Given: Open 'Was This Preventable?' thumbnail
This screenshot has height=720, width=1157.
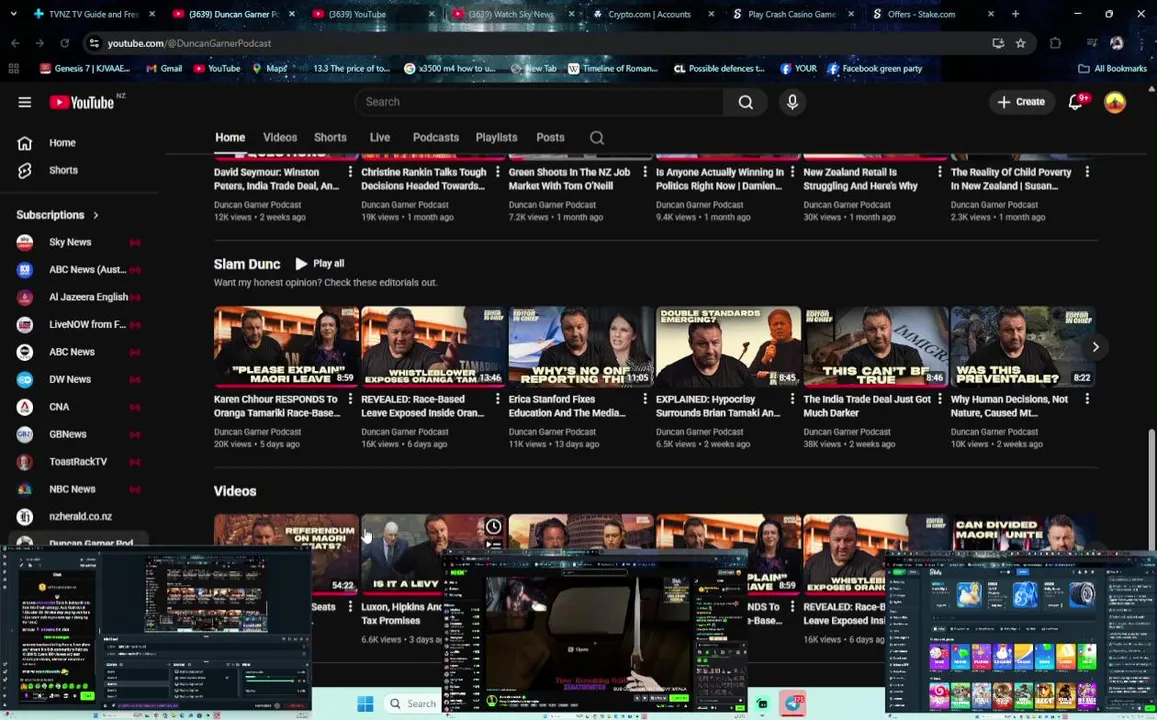Looking at the screenshot, I should tap(1023, 347).
